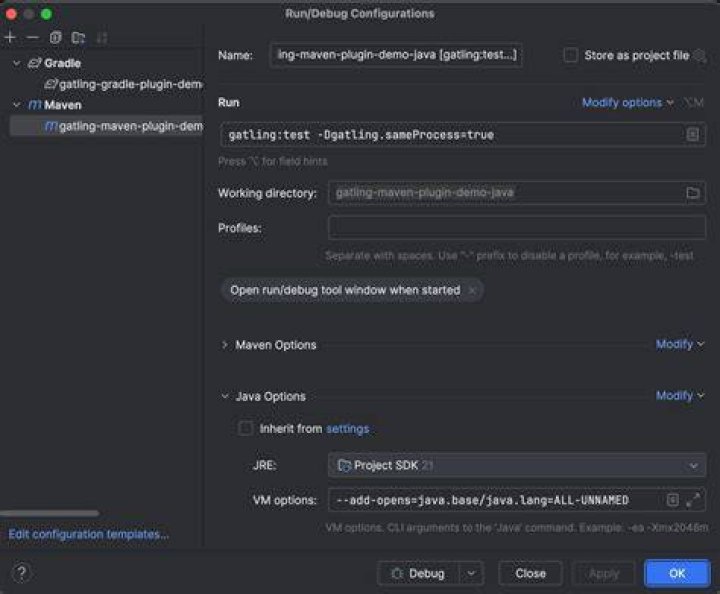
Task: Insert macros in VM options
Action: click(x=672, y=500)
